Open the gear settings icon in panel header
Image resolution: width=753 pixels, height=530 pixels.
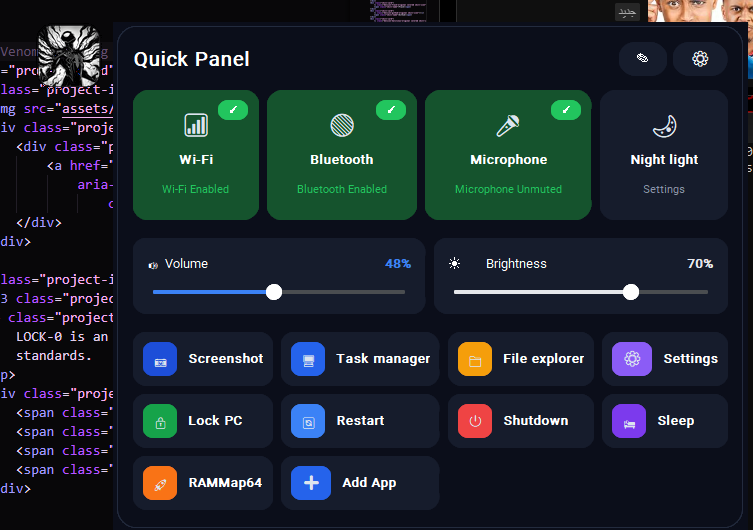click(x=700, y=59)
